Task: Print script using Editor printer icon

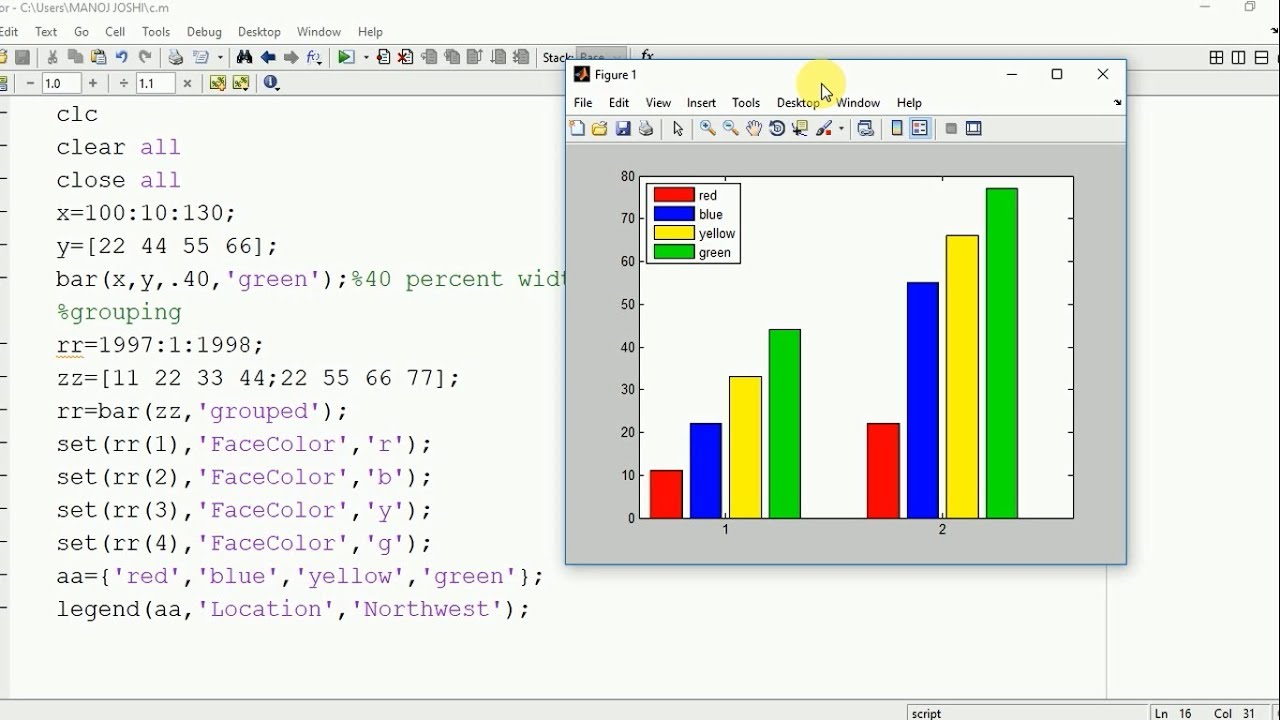Action: coord(175,58)
